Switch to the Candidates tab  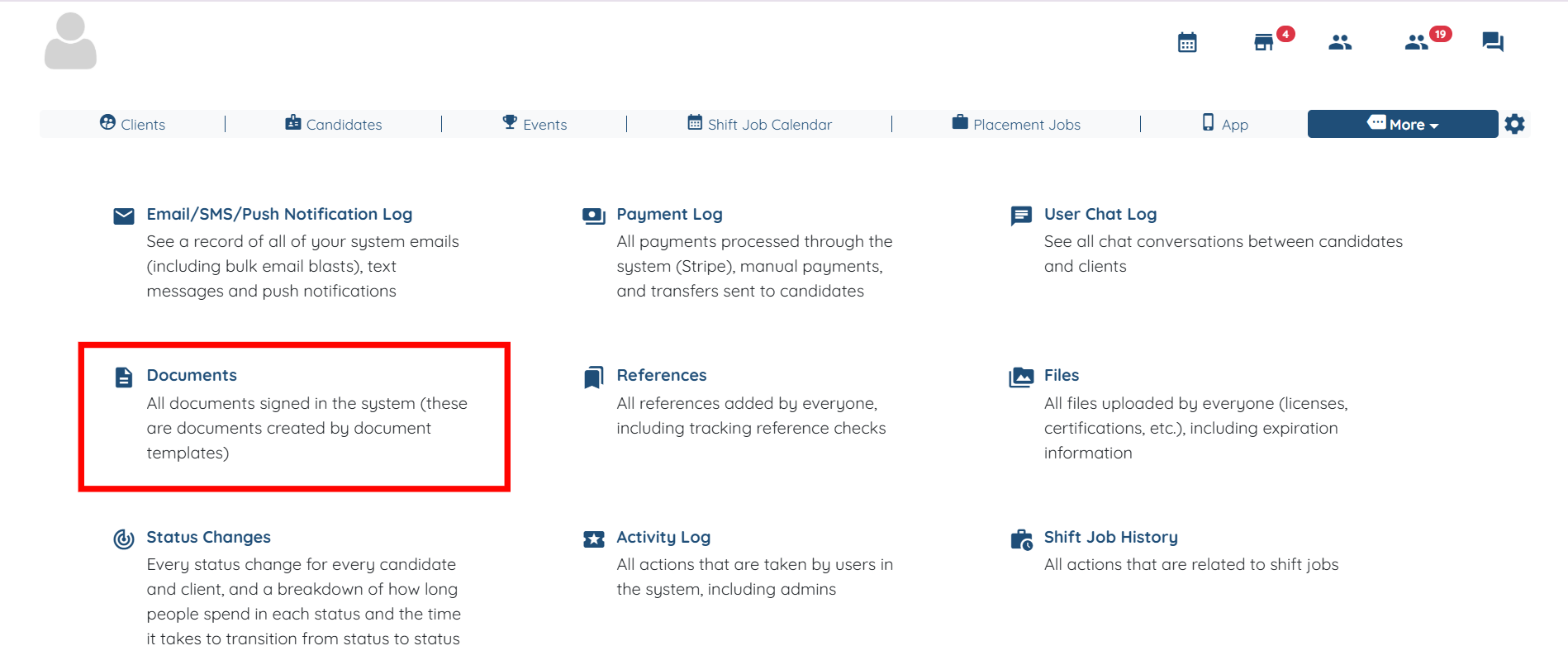point(334,124)
